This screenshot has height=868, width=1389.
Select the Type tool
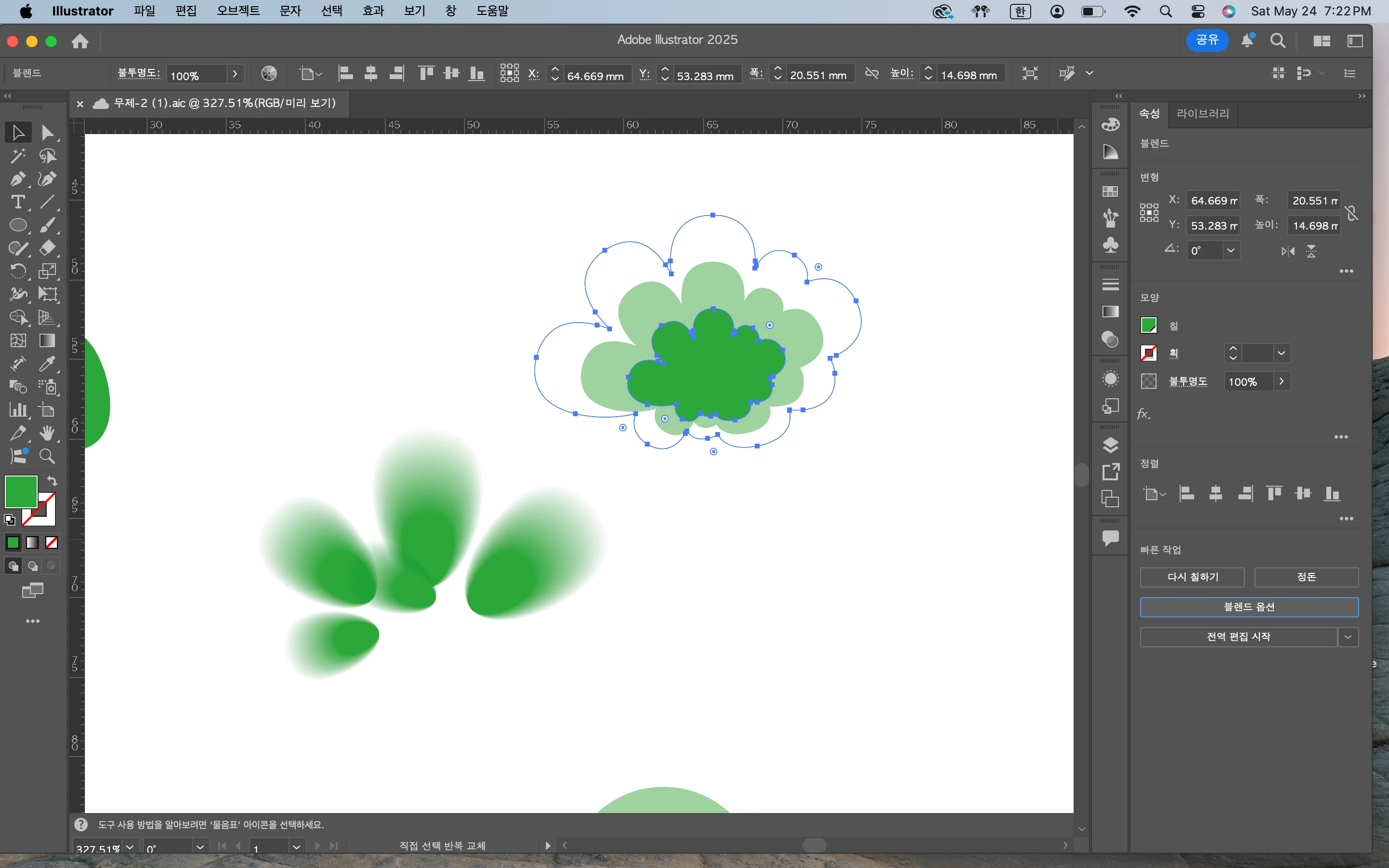click(x=18, y=202)
